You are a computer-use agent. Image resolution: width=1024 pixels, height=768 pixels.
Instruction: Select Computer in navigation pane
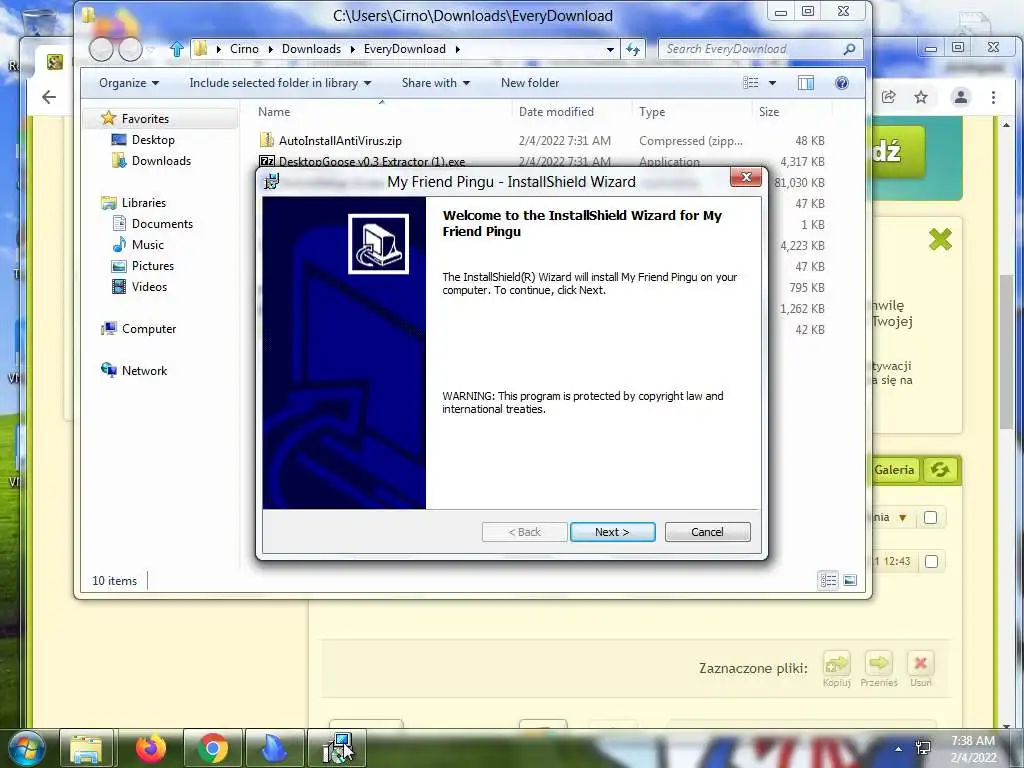149,328
